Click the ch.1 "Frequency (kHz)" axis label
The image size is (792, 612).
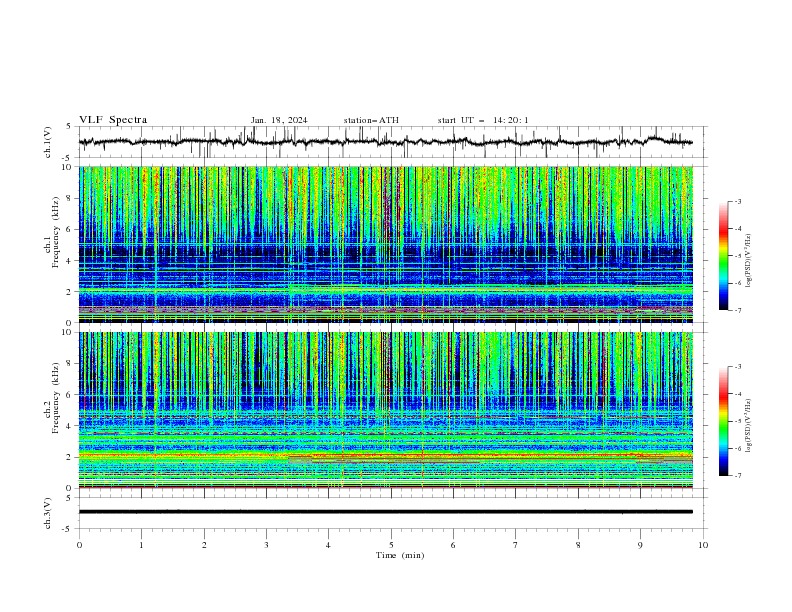pos(56,233)
